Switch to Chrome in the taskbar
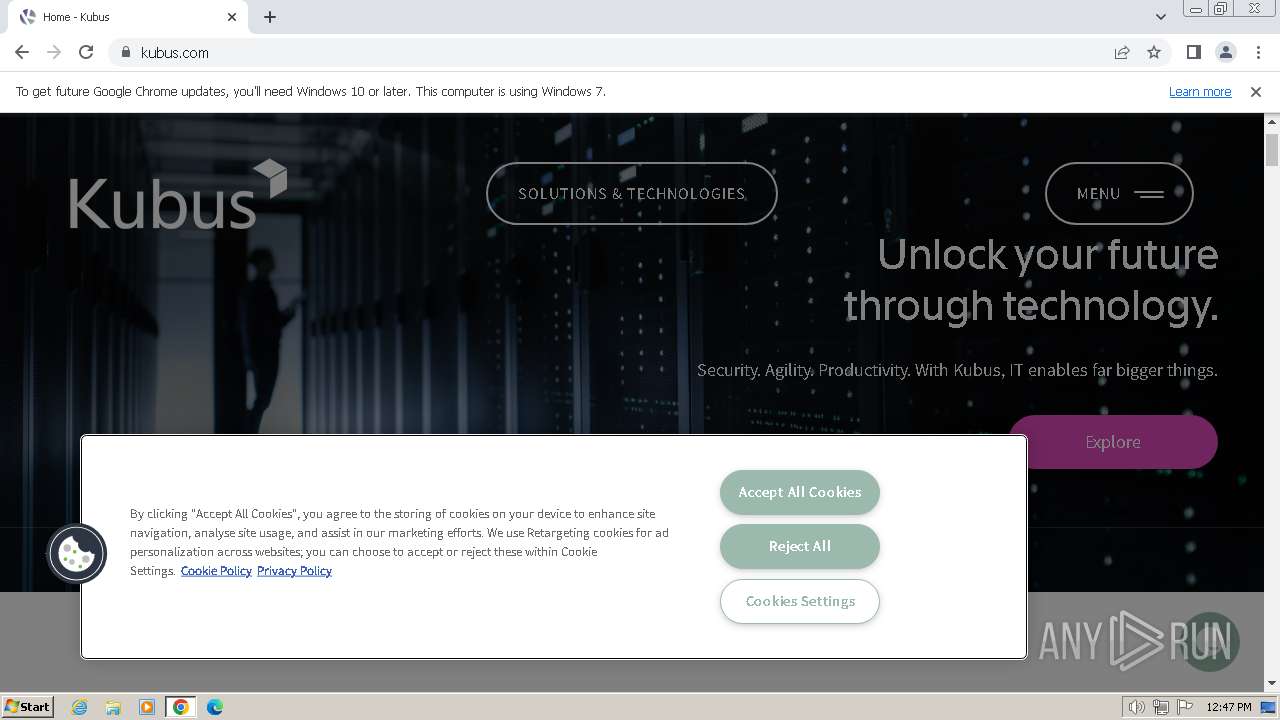Screen dimensions: 1280x720 coord(181,707)
